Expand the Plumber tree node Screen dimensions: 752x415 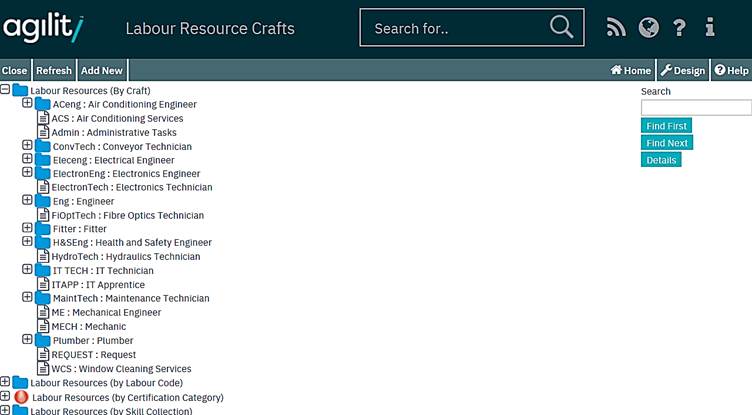27,340
